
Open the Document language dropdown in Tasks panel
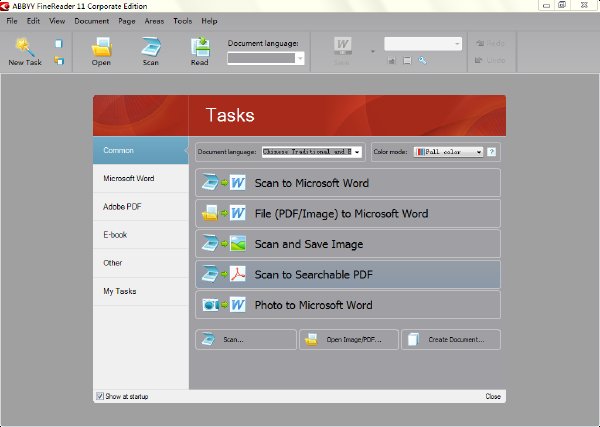(x=312, y=152)
